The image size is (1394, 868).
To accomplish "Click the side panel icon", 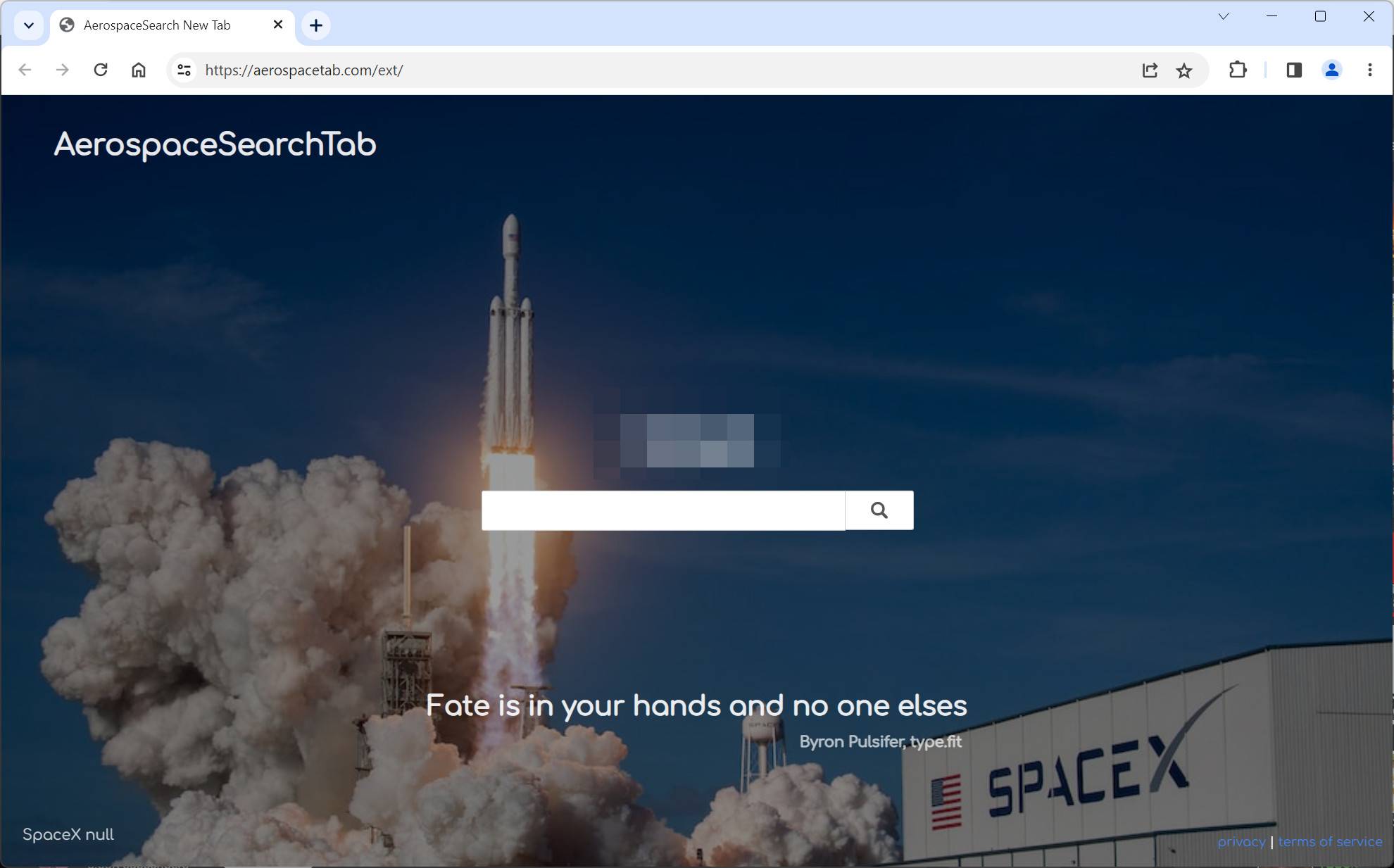I will point(1294,70).
